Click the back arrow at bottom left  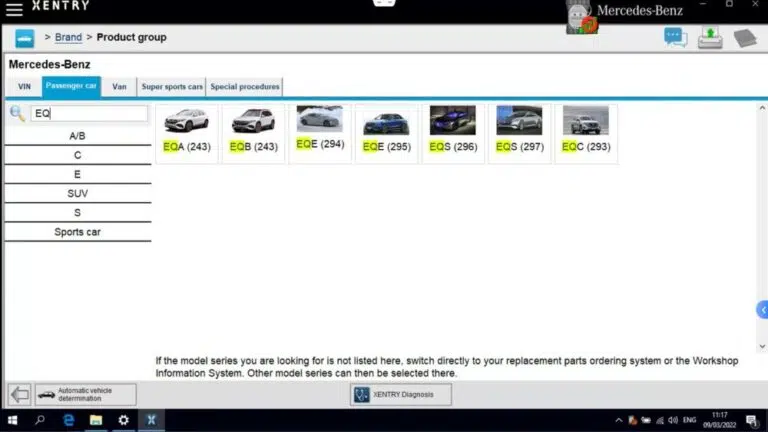(x=19, y=394)
